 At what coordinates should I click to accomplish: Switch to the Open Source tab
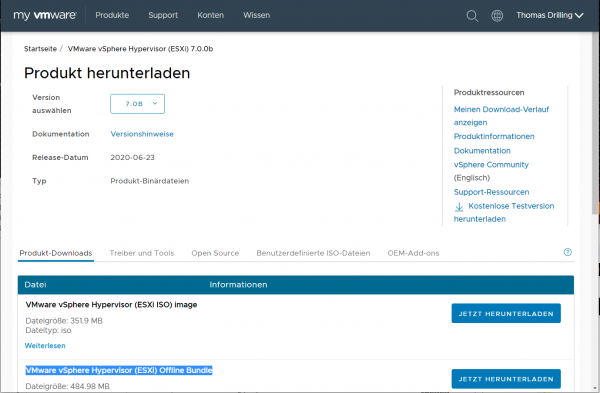[215, 253]
